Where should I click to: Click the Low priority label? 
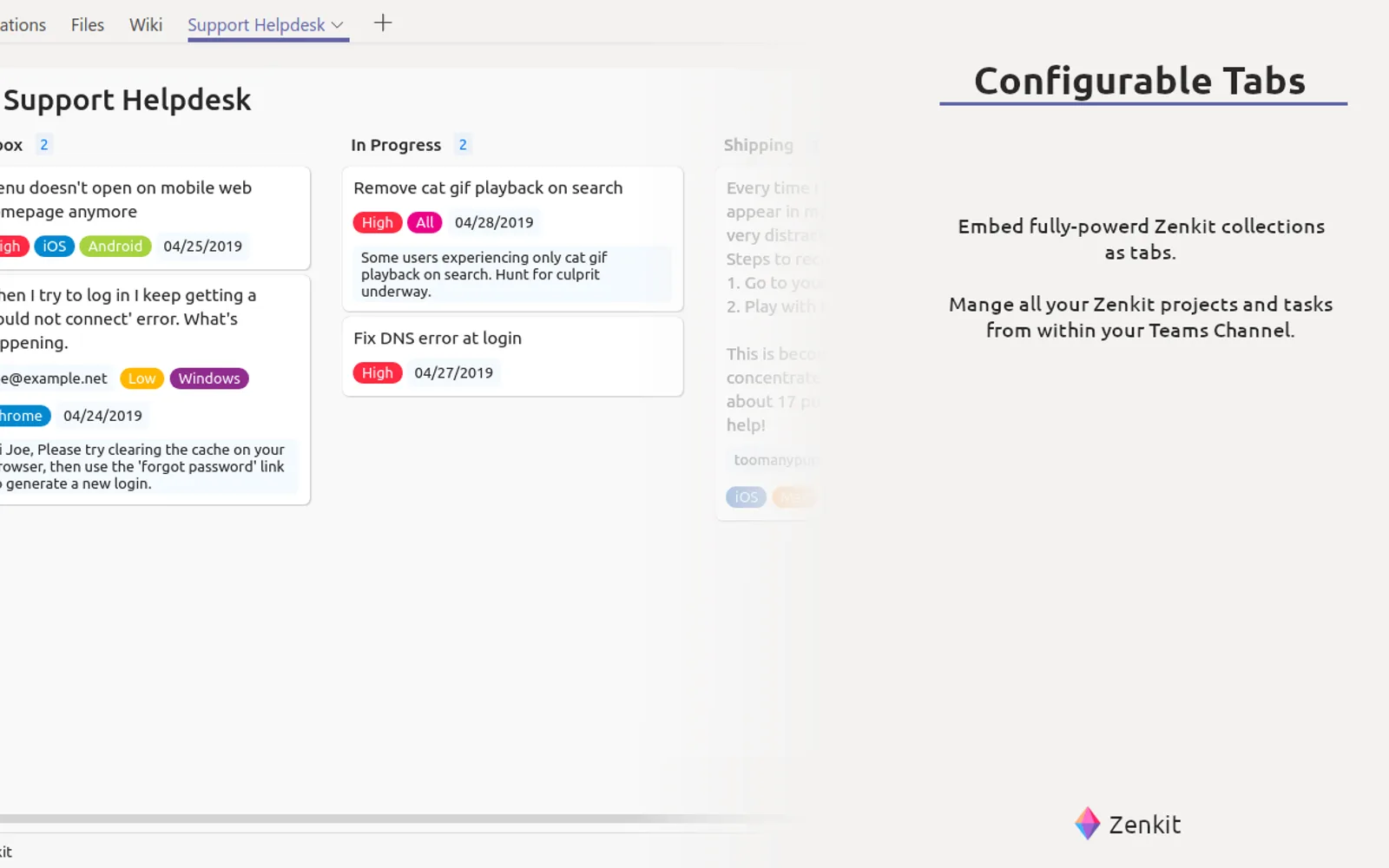(142, 378)
